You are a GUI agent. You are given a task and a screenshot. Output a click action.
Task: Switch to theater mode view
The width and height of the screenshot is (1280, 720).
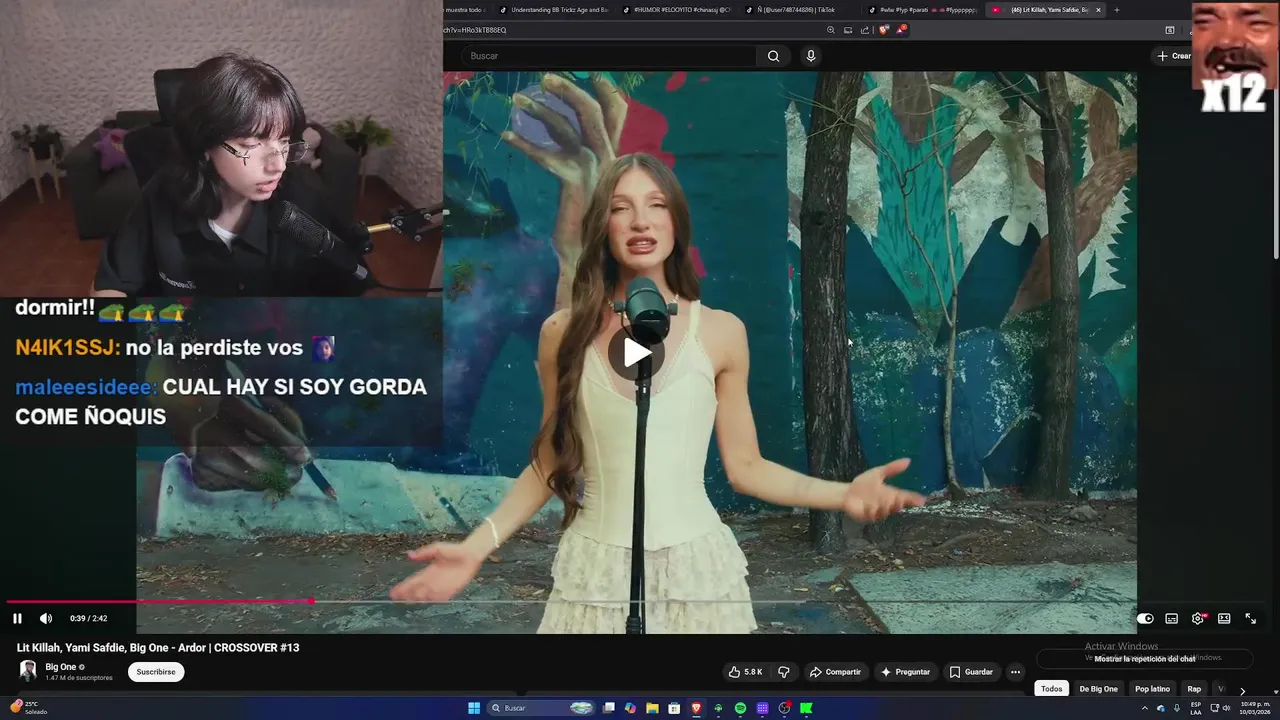tap(1224, 618)
